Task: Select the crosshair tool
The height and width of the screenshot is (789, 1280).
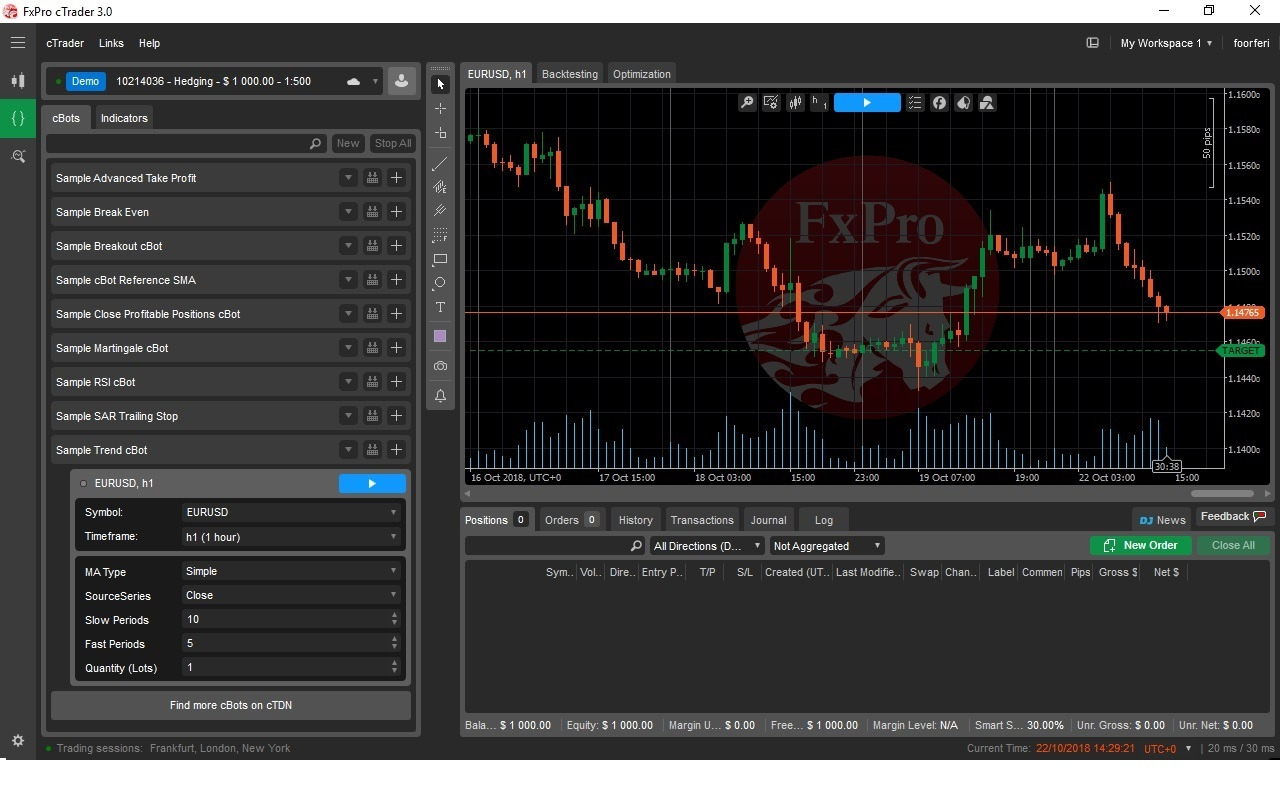Action: 440,108
